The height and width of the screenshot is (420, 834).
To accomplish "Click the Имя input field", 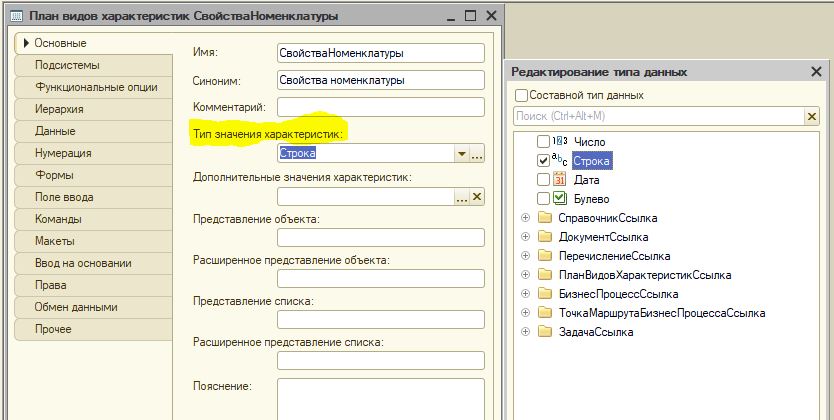I will coord(380,52).
